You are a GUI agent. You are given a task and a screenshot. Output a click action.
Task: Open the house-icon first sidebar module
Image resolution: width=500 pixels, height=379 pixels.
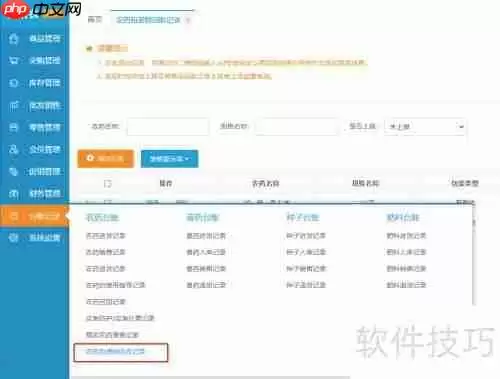(34, 39)
